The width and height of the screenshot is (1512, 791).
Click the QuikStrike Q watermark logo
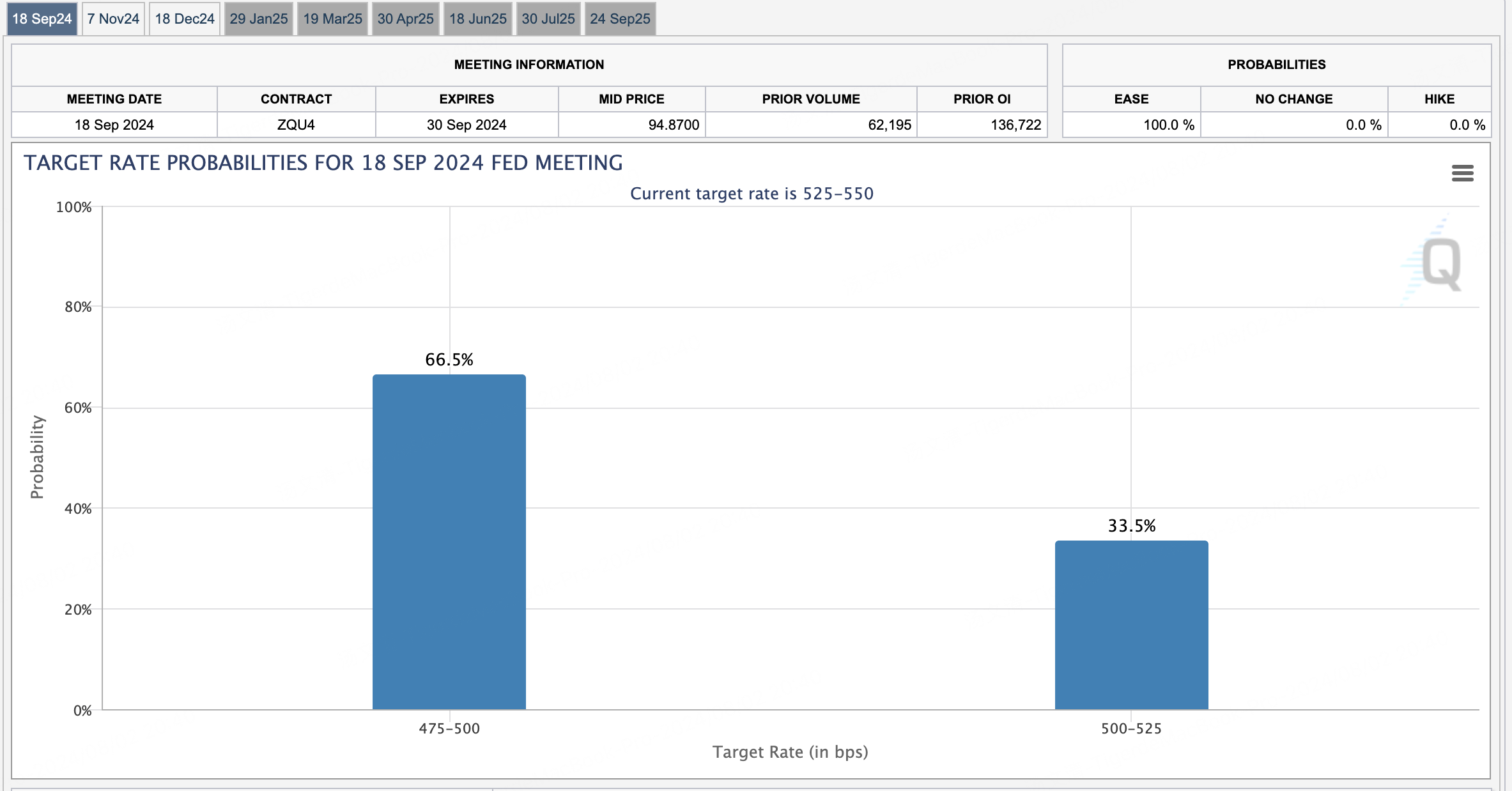(x=1441, y=264)
